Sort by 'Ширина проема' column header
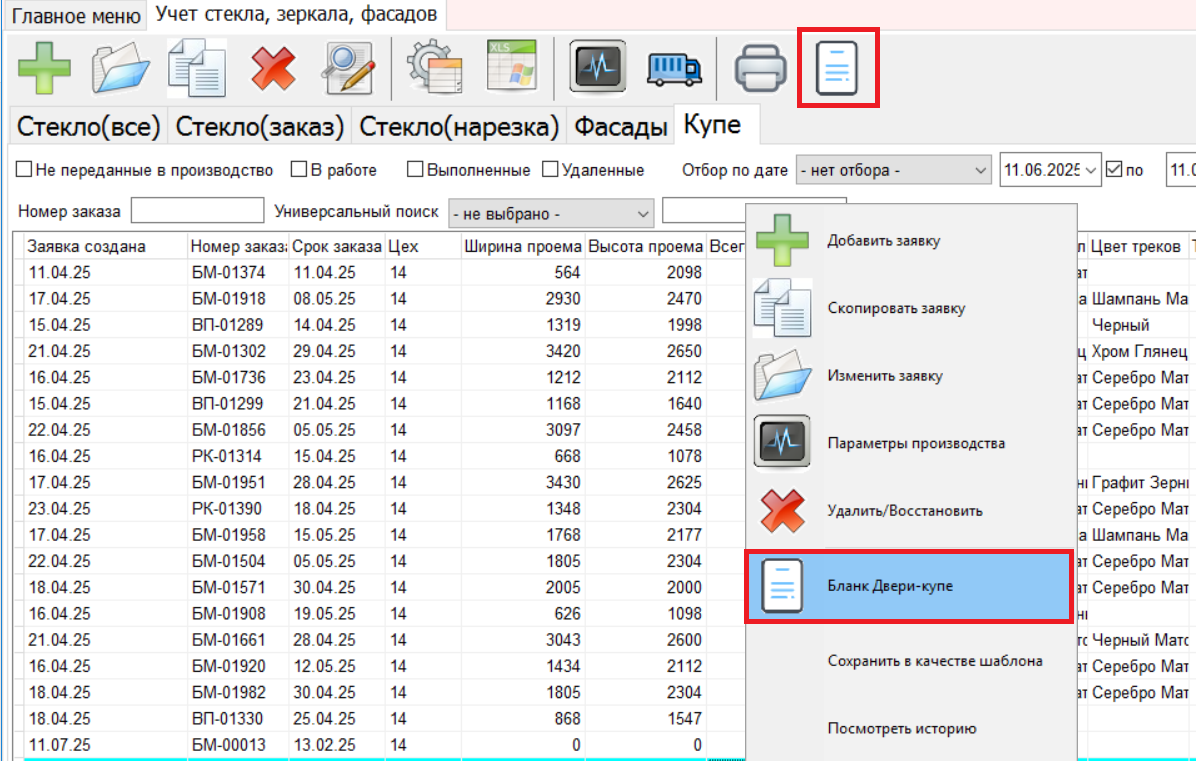1196x761 pixels. tap(522, 247)
